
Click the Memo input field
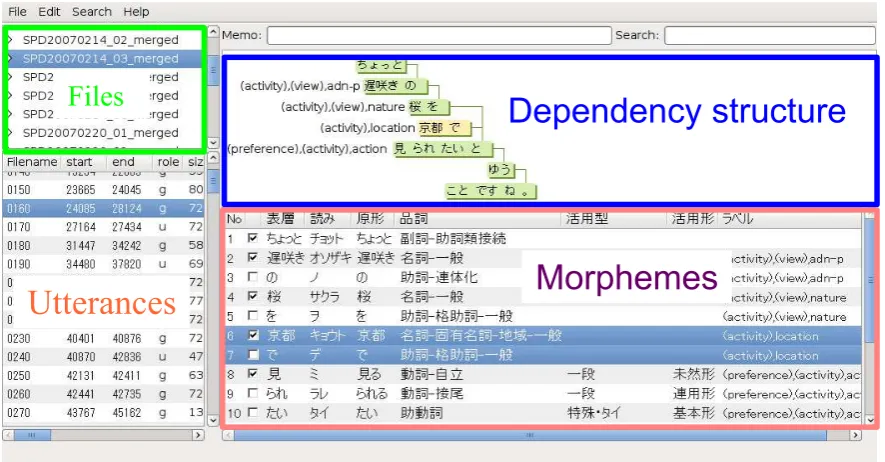(x=439, y=35)
